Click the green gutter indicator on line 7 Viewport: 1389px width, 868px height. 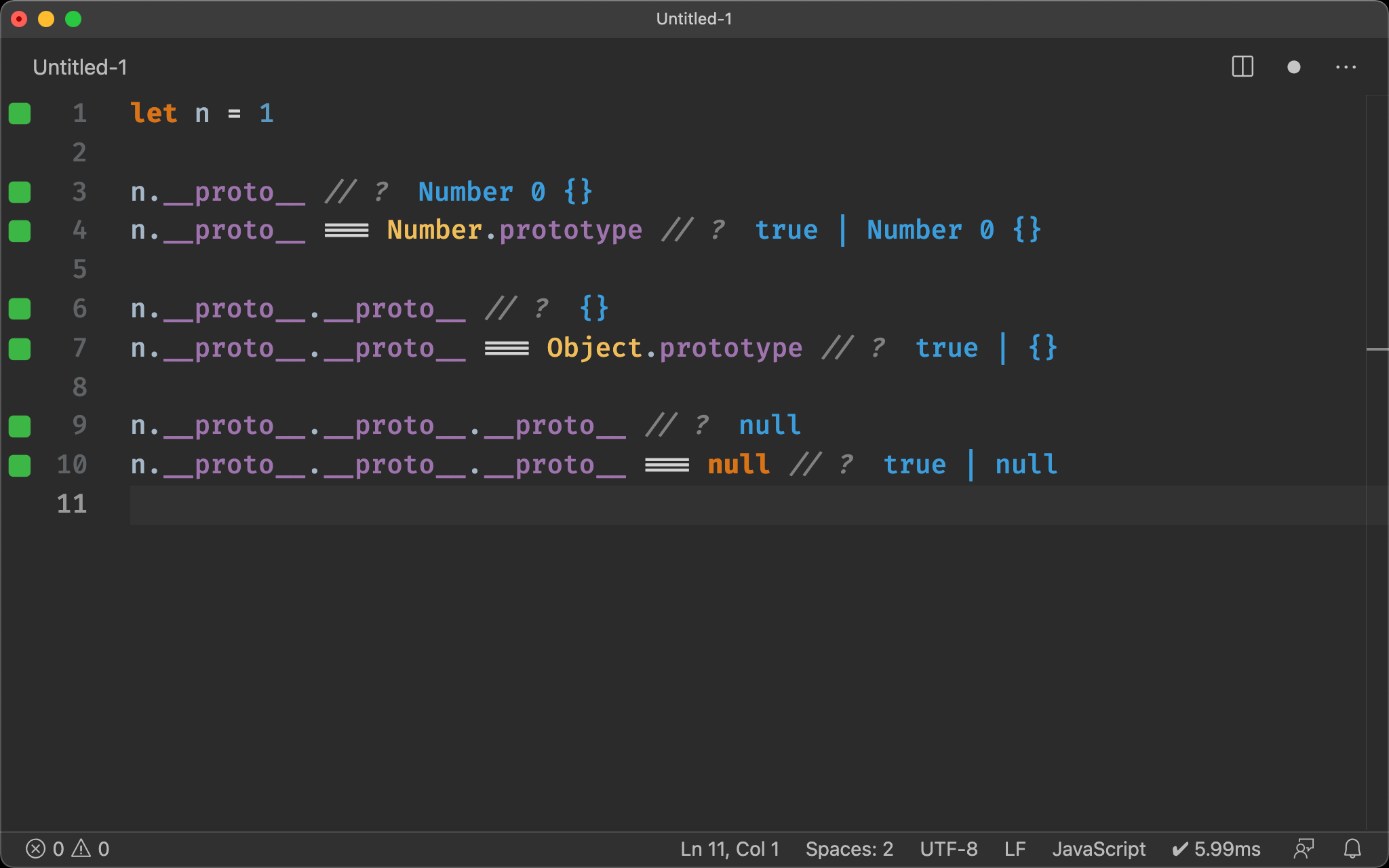[20, 349]
